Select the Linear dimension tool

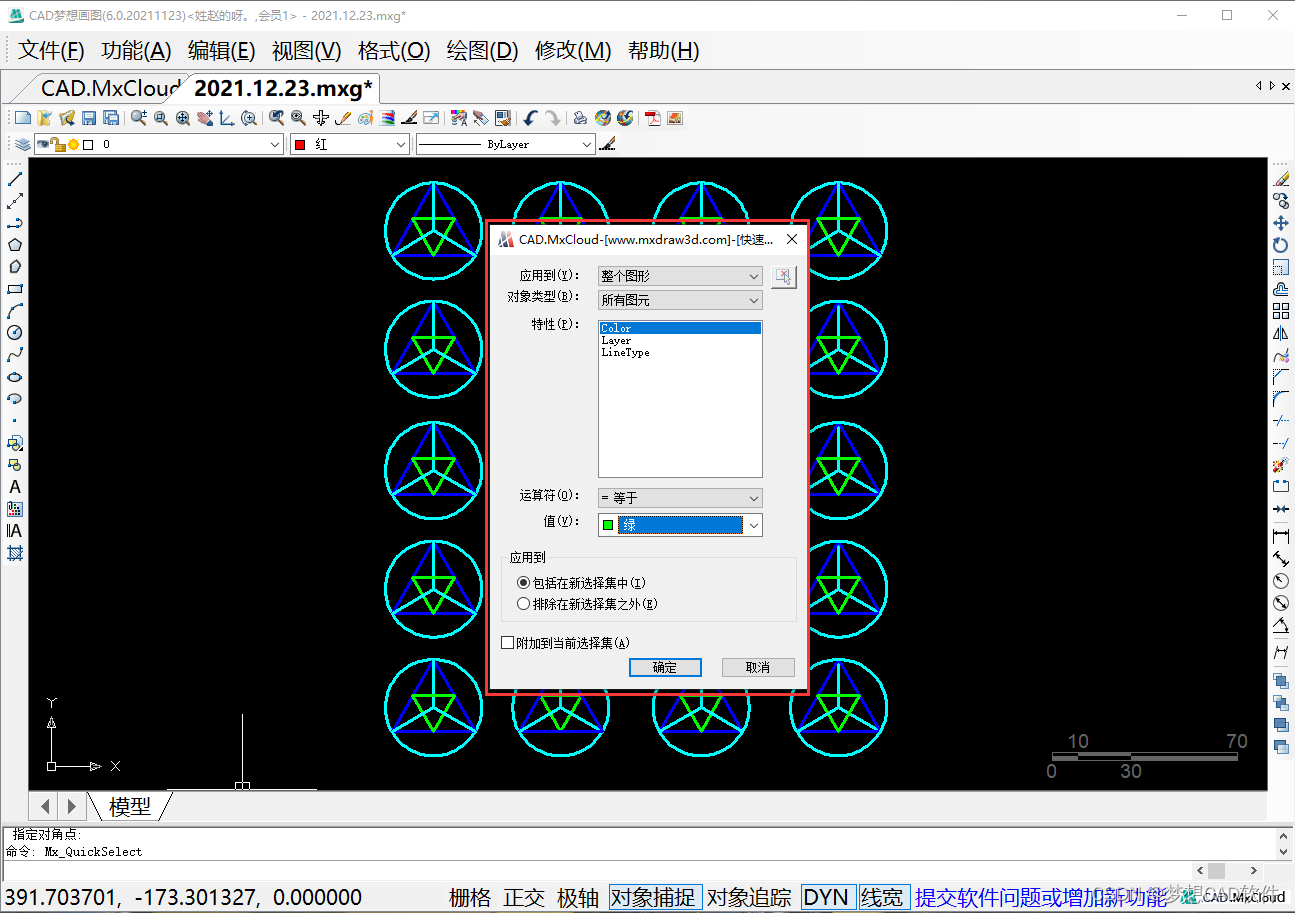(1281, 537)
